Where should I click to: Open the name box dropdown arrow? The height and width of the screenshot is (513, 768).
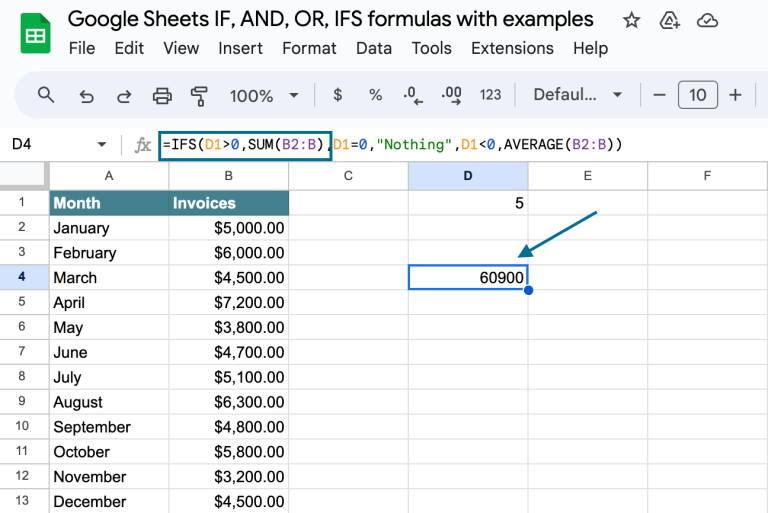coord(101,145)
